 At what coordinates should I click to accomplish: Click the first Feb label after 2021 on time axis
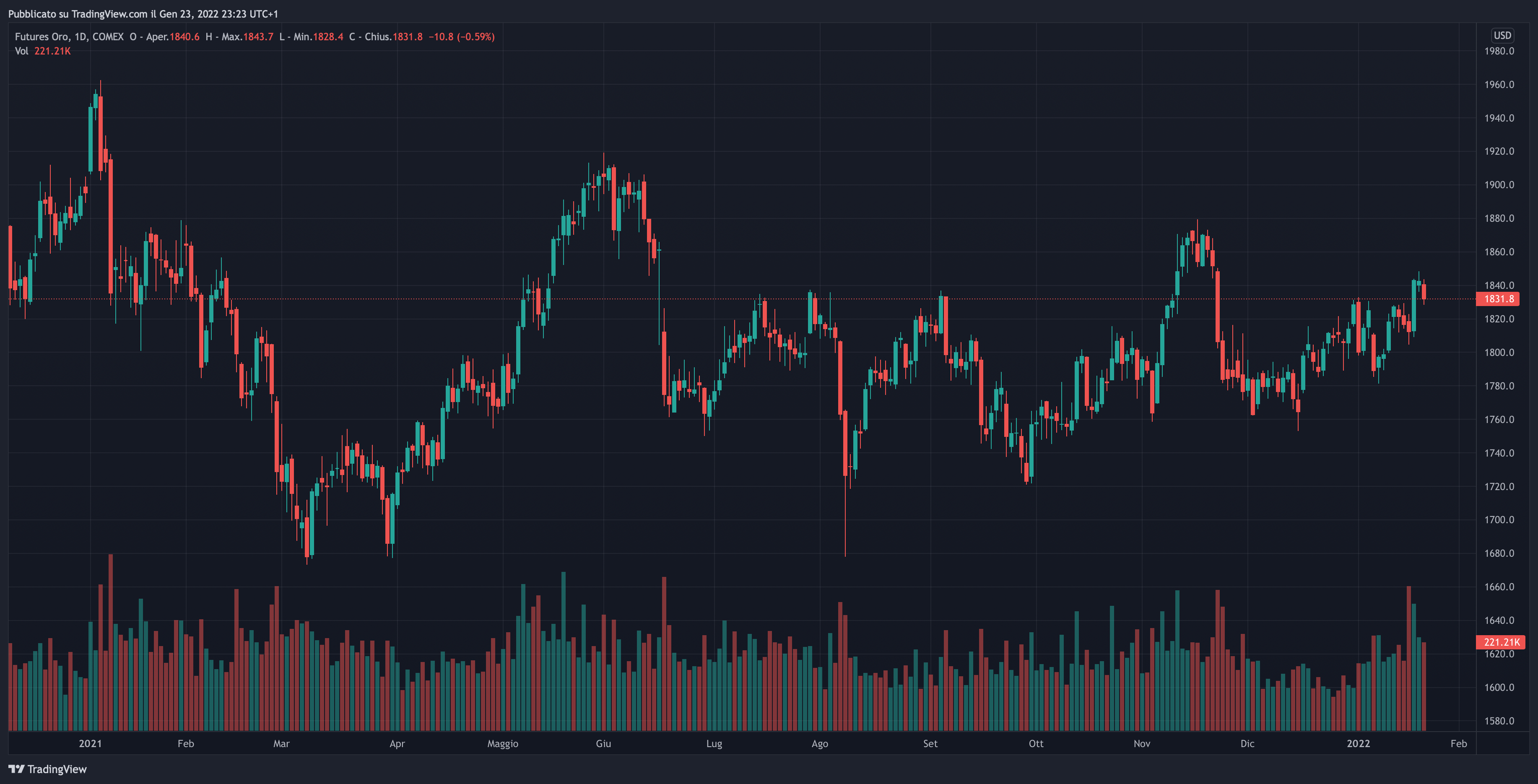coord(186,743)
